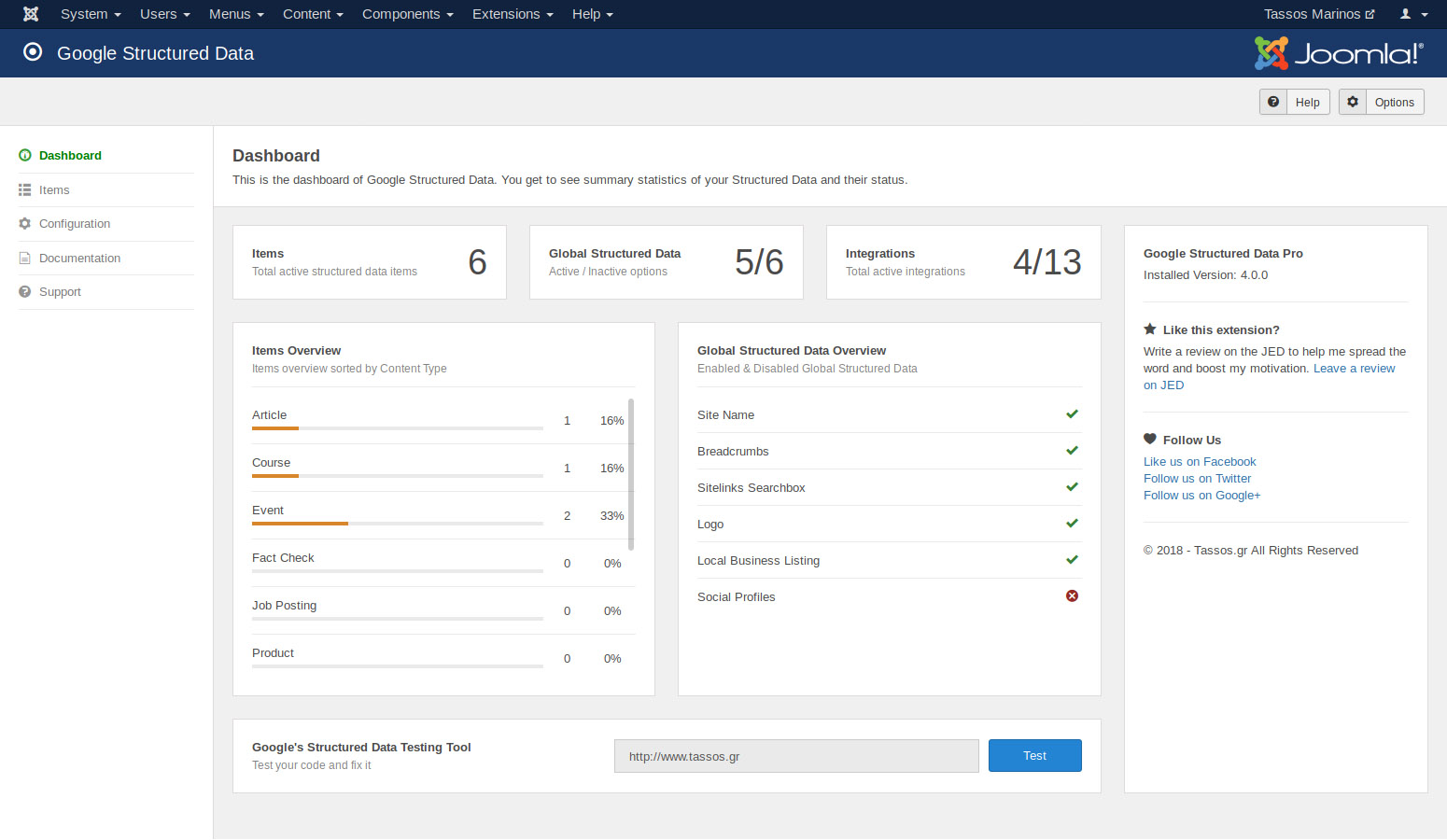Click the Help toolbar button label

click(x=1307, y=103)
